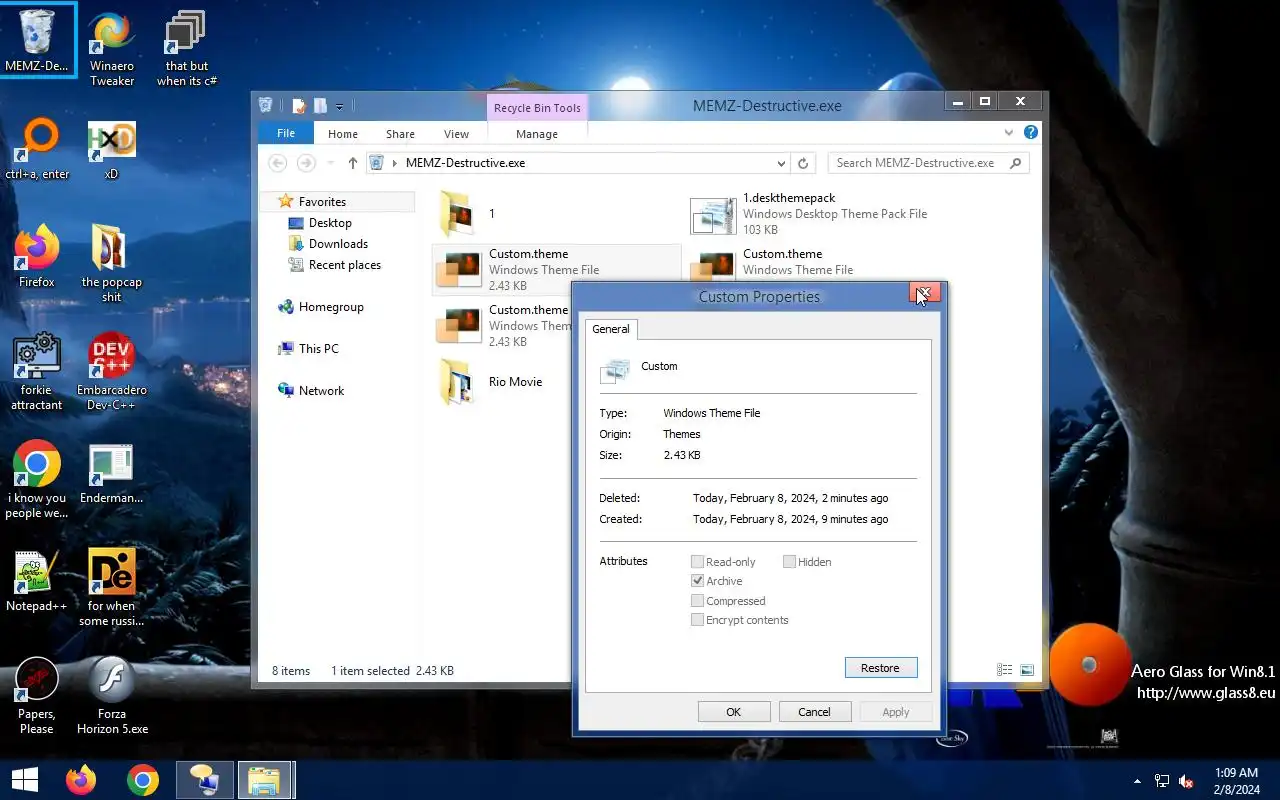Select the General tab in Custom Properties
Viewport: 1280px width, 800px height.
(611, 329)
